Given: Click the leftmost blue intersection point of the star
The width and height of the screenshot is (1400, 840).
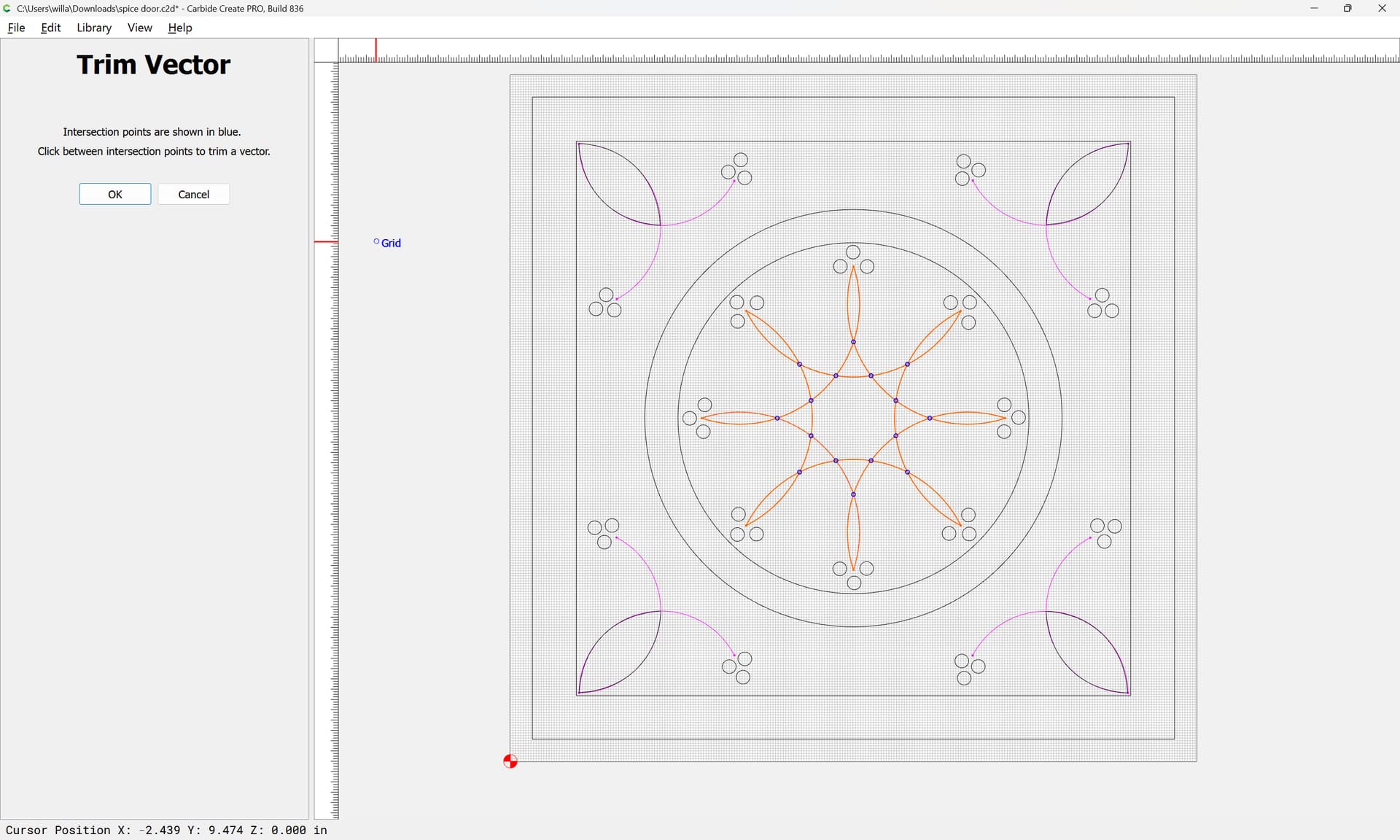Looking at the screenshot, I should click(777, 419).
